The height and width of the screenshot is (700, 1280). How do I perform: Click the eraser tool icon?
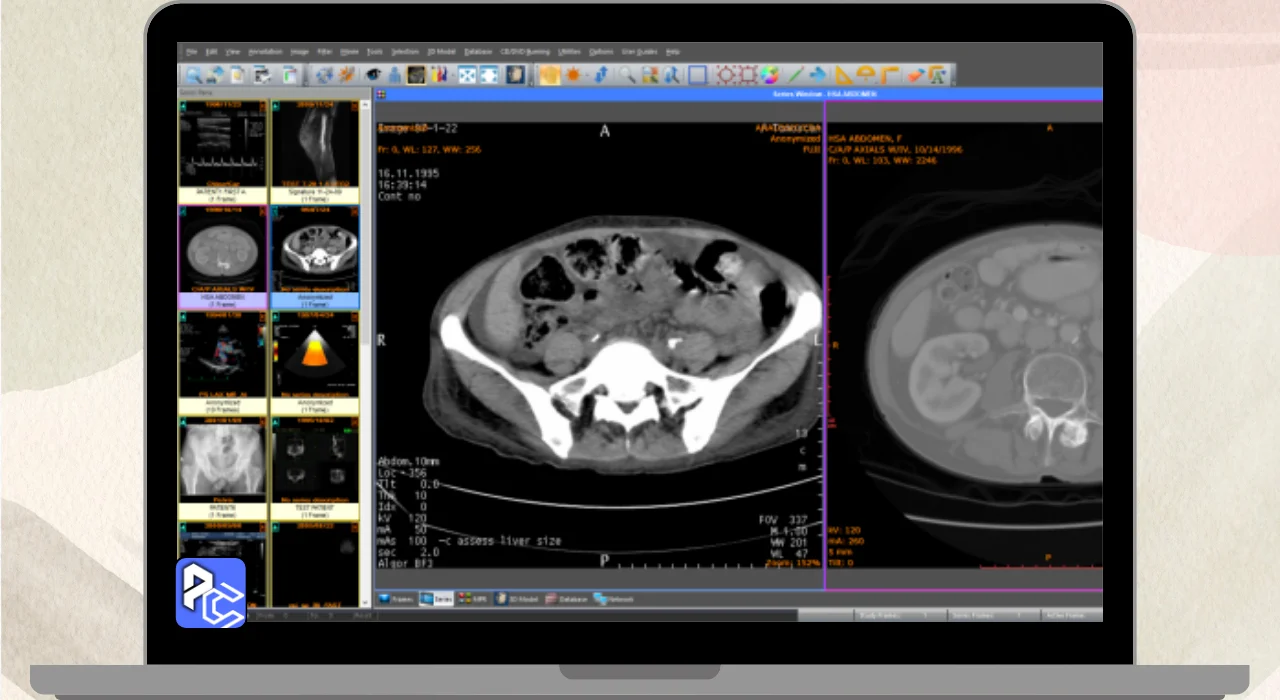point(914,75)
